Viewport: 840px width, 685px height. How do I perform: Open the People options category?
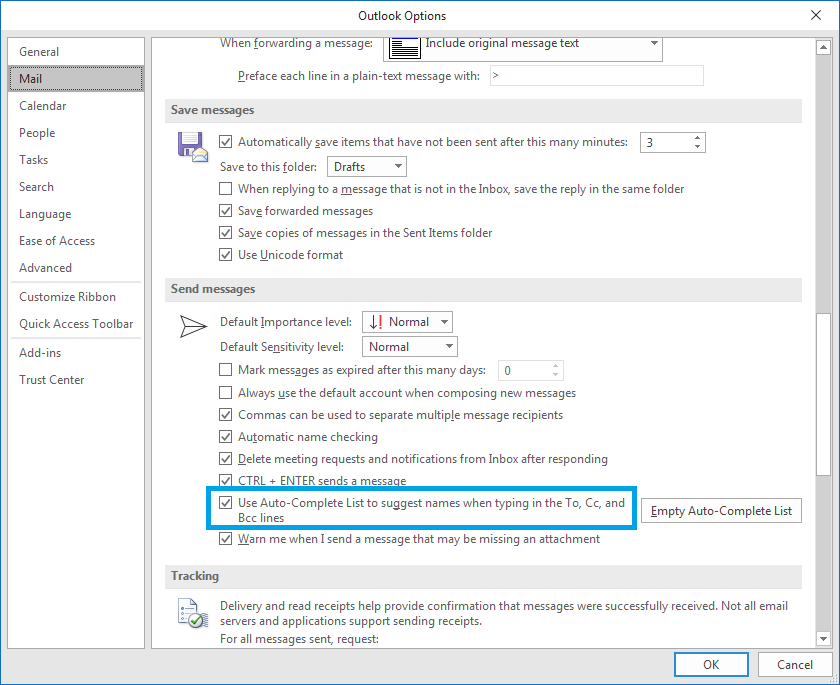(x=76, y=133)
